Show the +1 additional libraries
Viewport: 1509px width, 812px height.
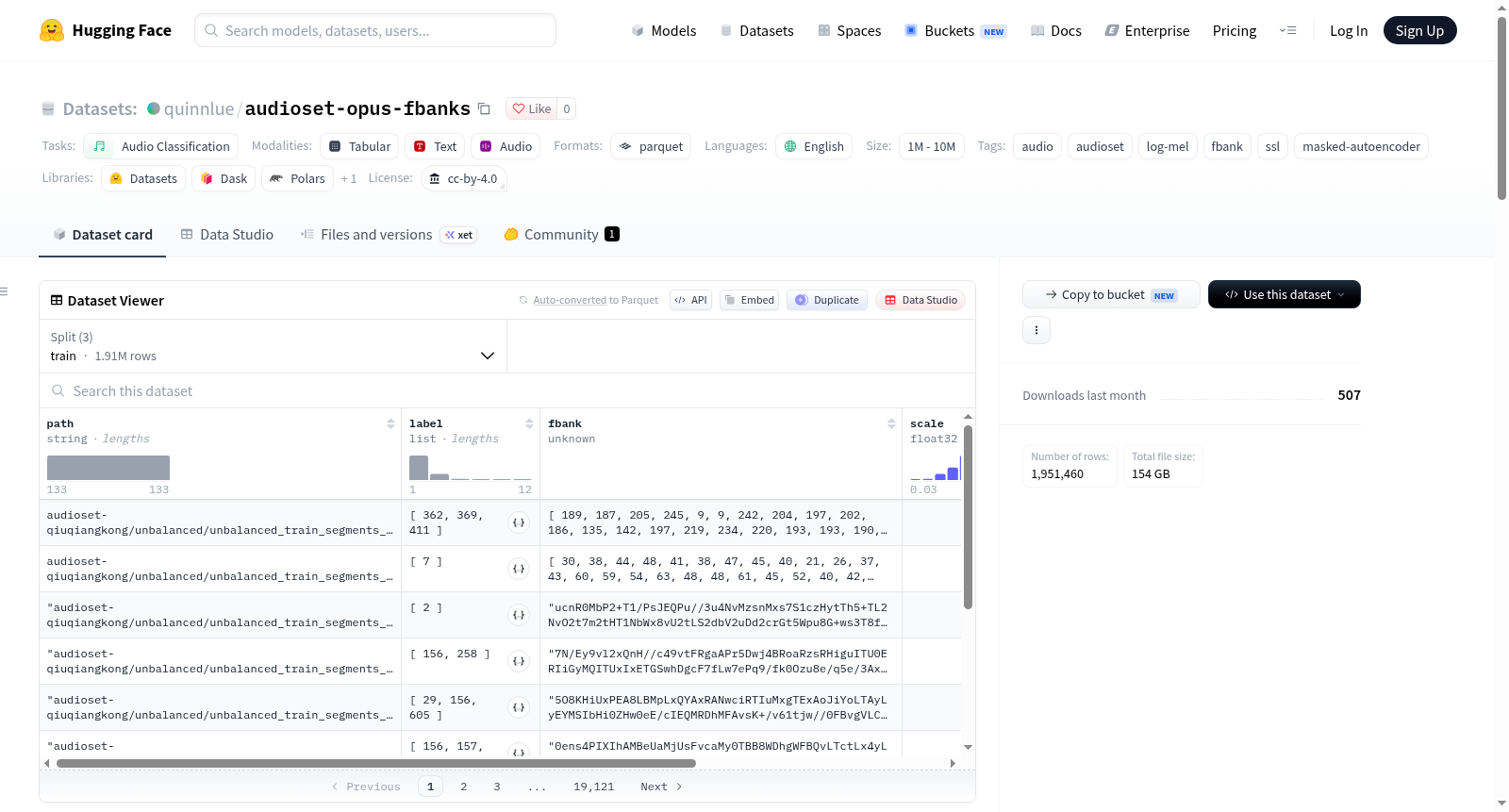pyautogui.click(x=349, y=178)
